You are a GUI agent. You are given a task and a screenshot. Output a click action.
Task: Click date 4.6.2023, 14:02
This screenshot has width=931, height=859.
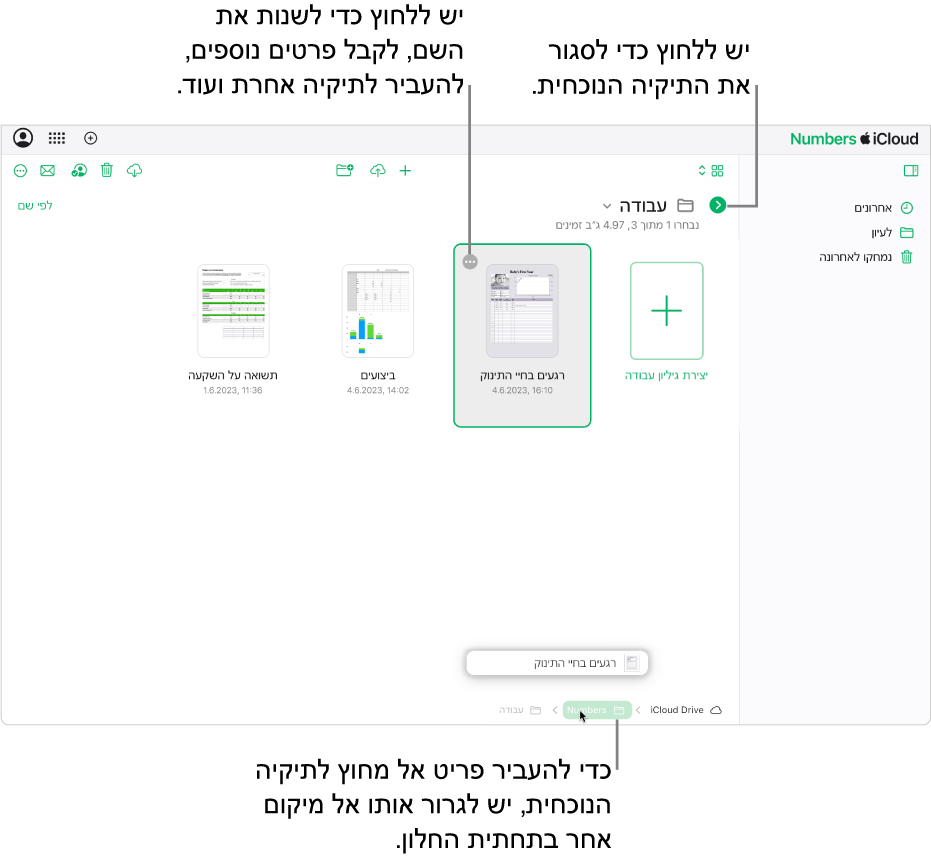378,391
